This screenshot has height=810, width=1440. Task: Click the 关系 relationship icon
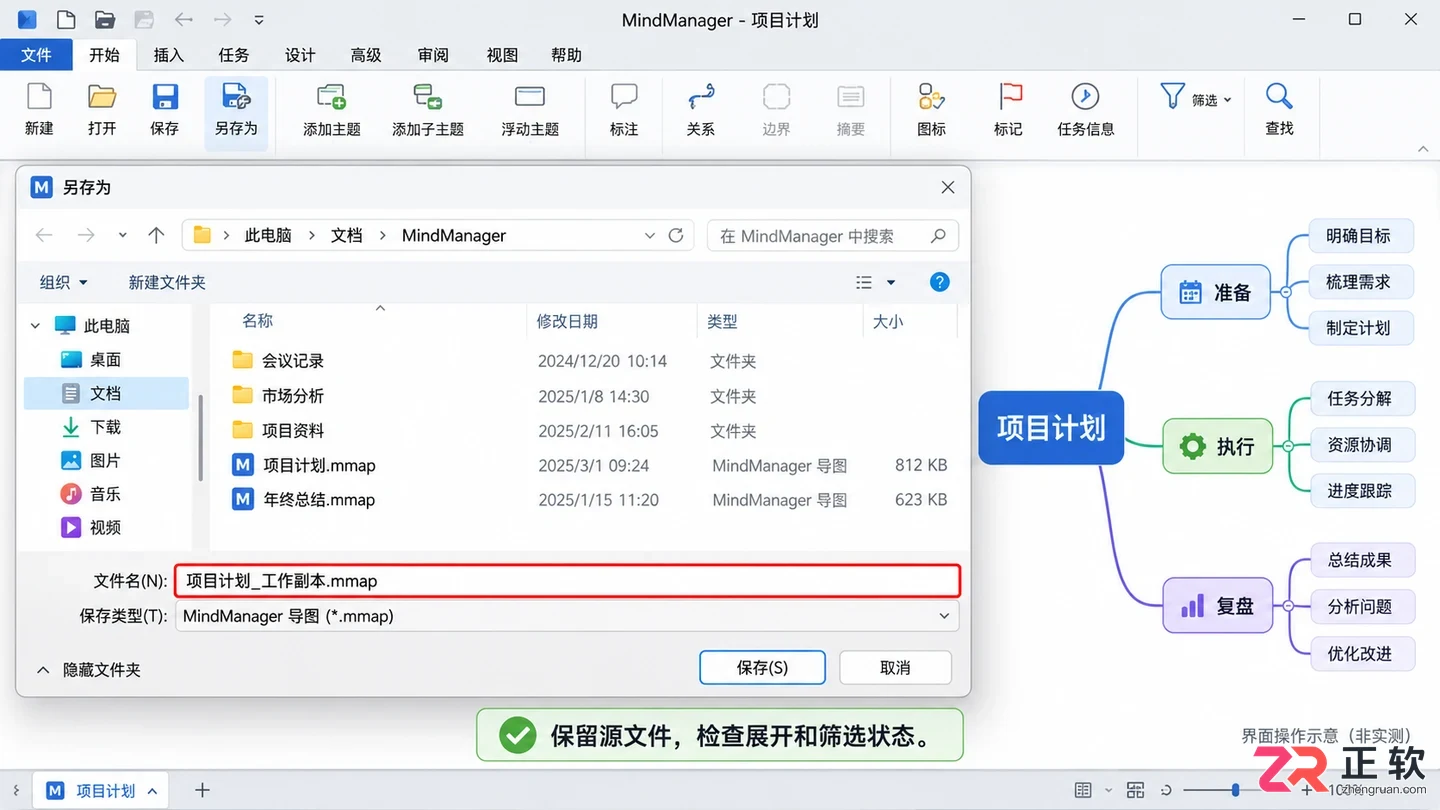701,97
